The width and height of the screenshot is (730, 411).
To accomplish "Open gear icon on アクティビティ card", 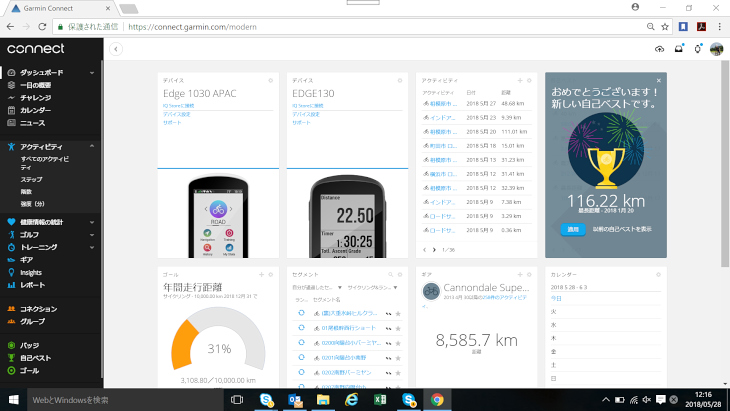I will pos(529,81).
